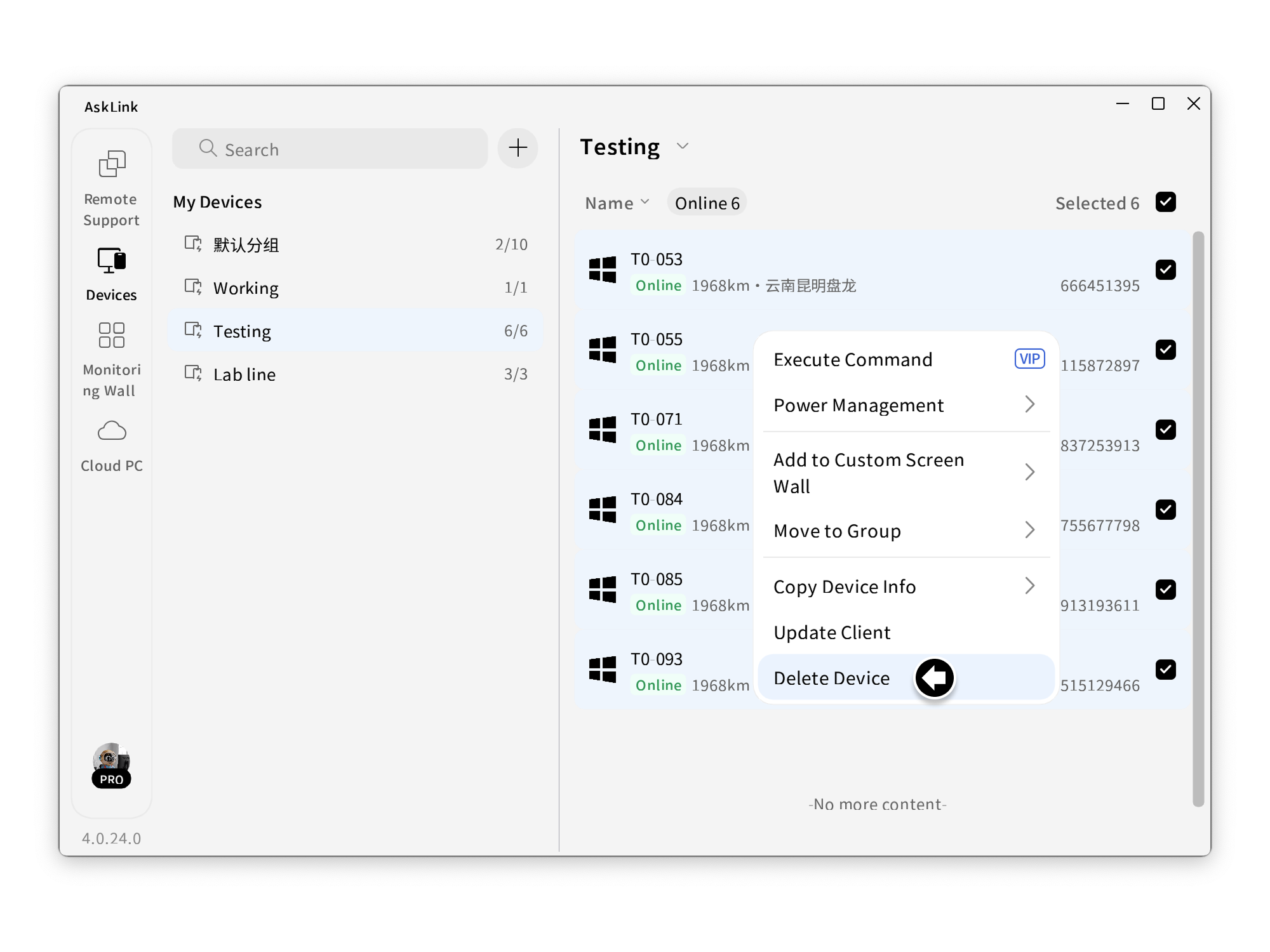
Task: Choose Delete Device from context menu
Action: coord(832,678)
